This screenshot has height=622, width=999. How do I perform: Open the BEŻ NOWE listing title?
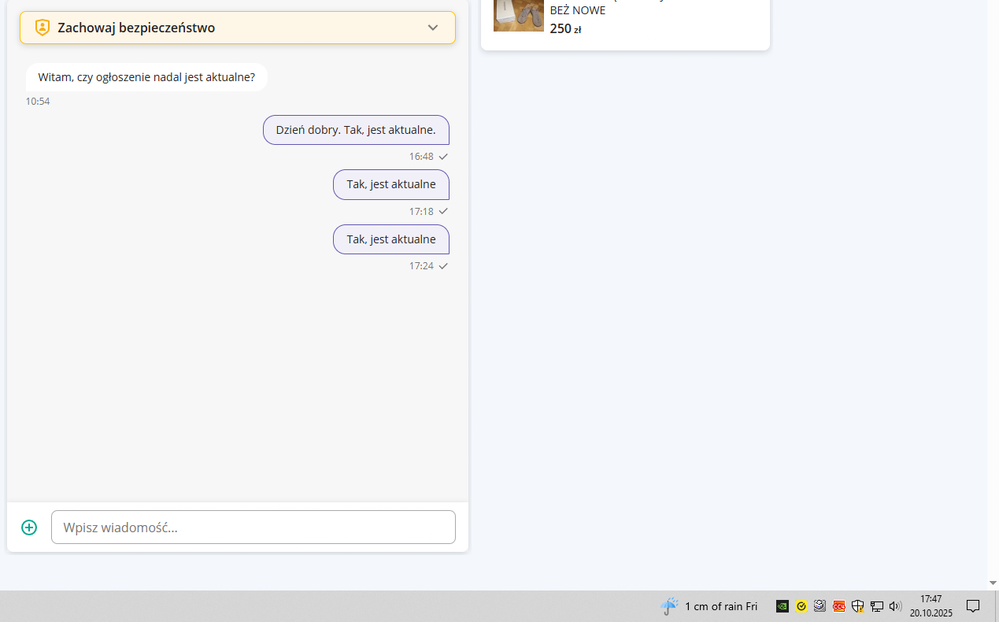coord(577,10)
